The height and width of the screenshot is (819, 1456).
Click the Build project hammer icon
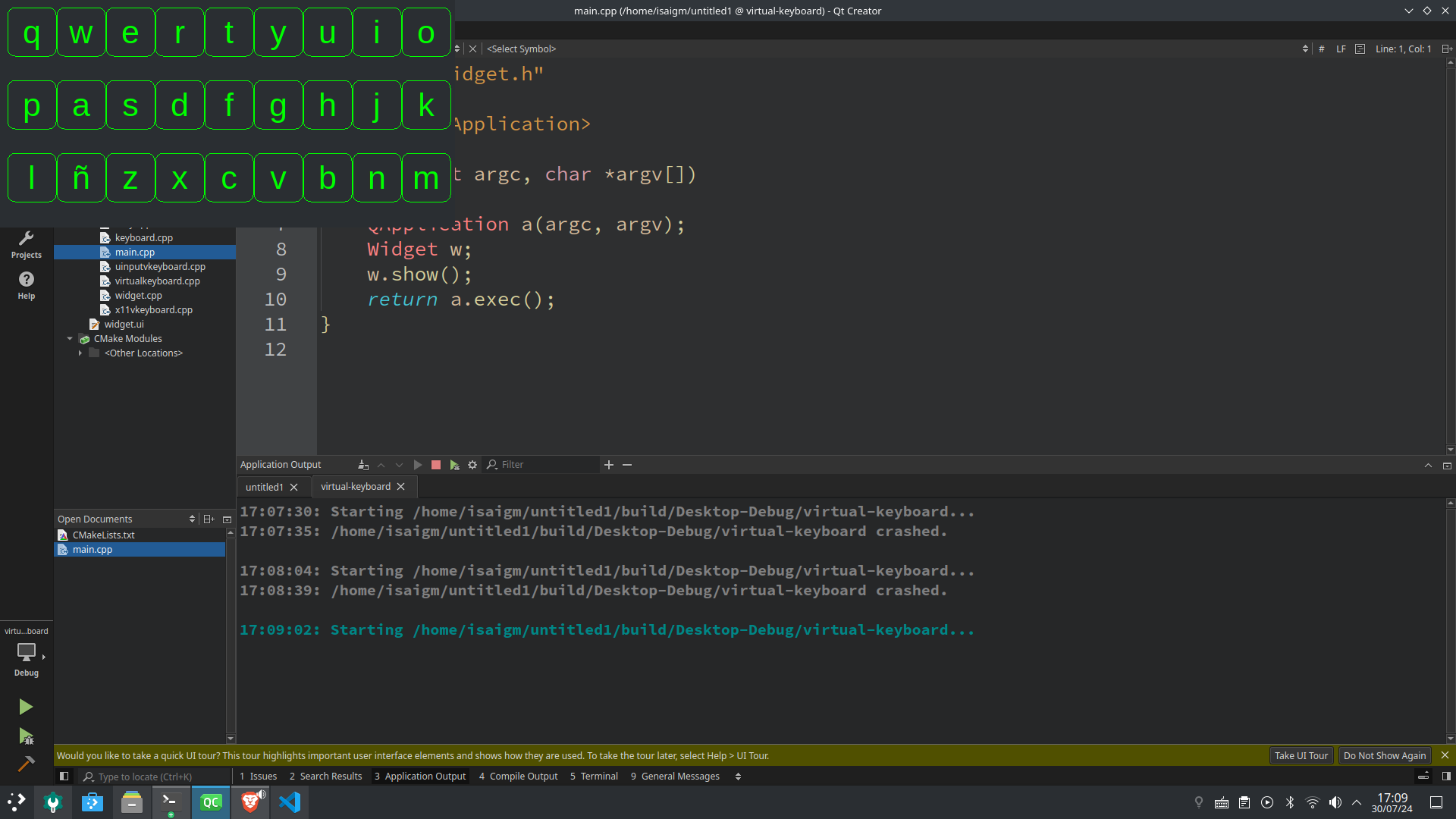coord(26,763)
